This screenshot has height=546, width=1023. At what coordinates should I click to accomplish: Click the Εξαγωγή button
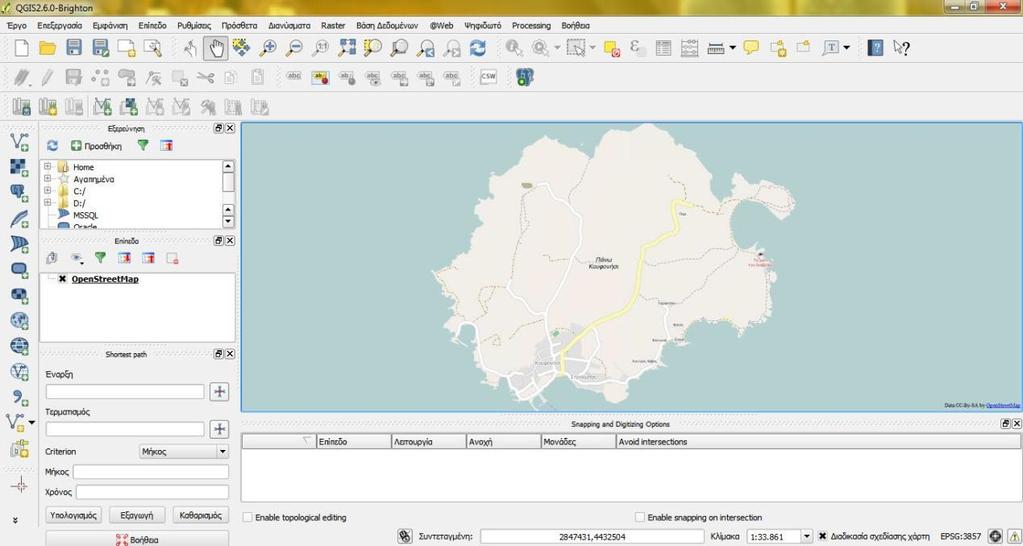137,515
